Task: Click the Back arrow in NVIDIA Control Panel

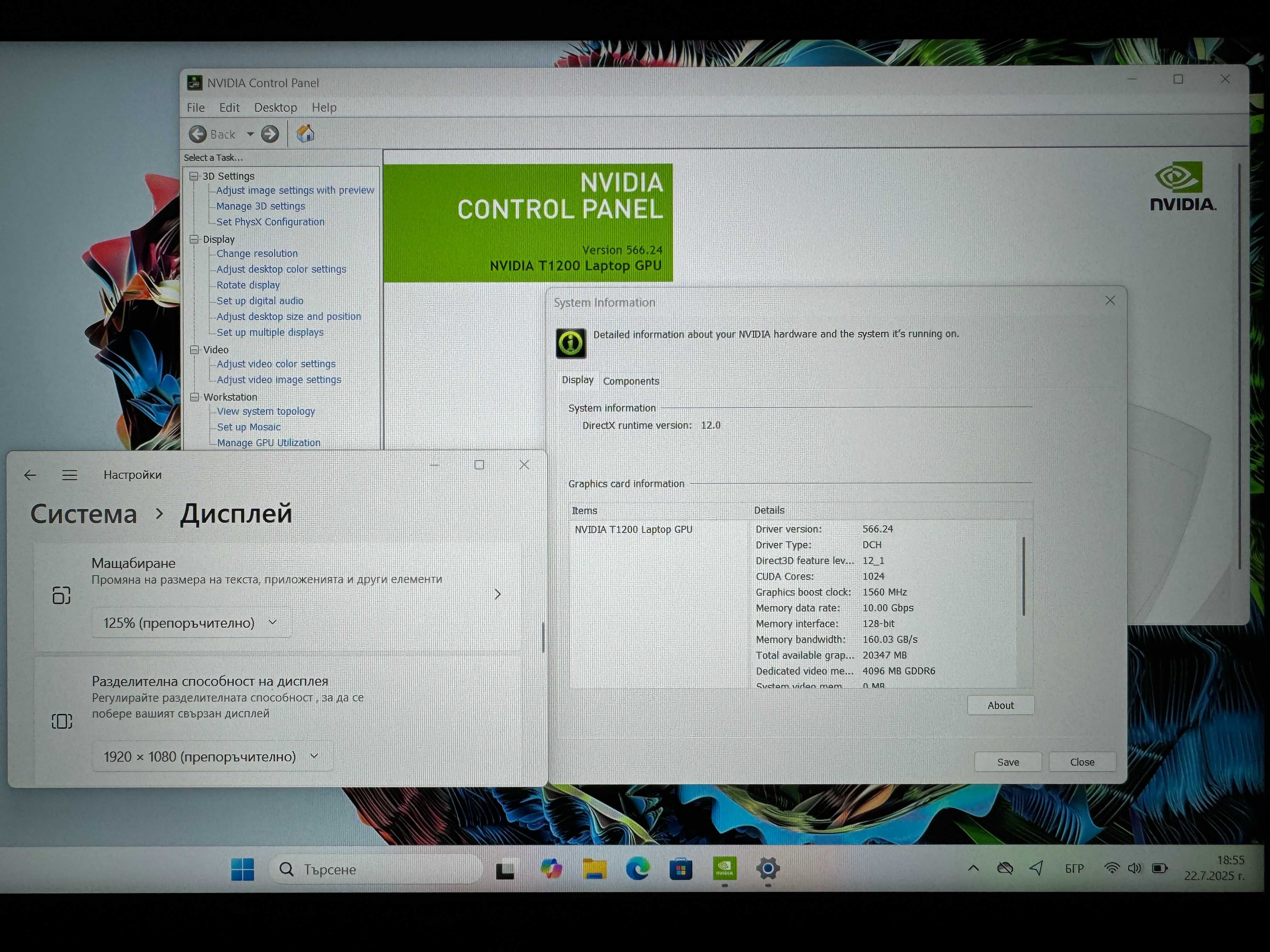Action: click(198, 134)
